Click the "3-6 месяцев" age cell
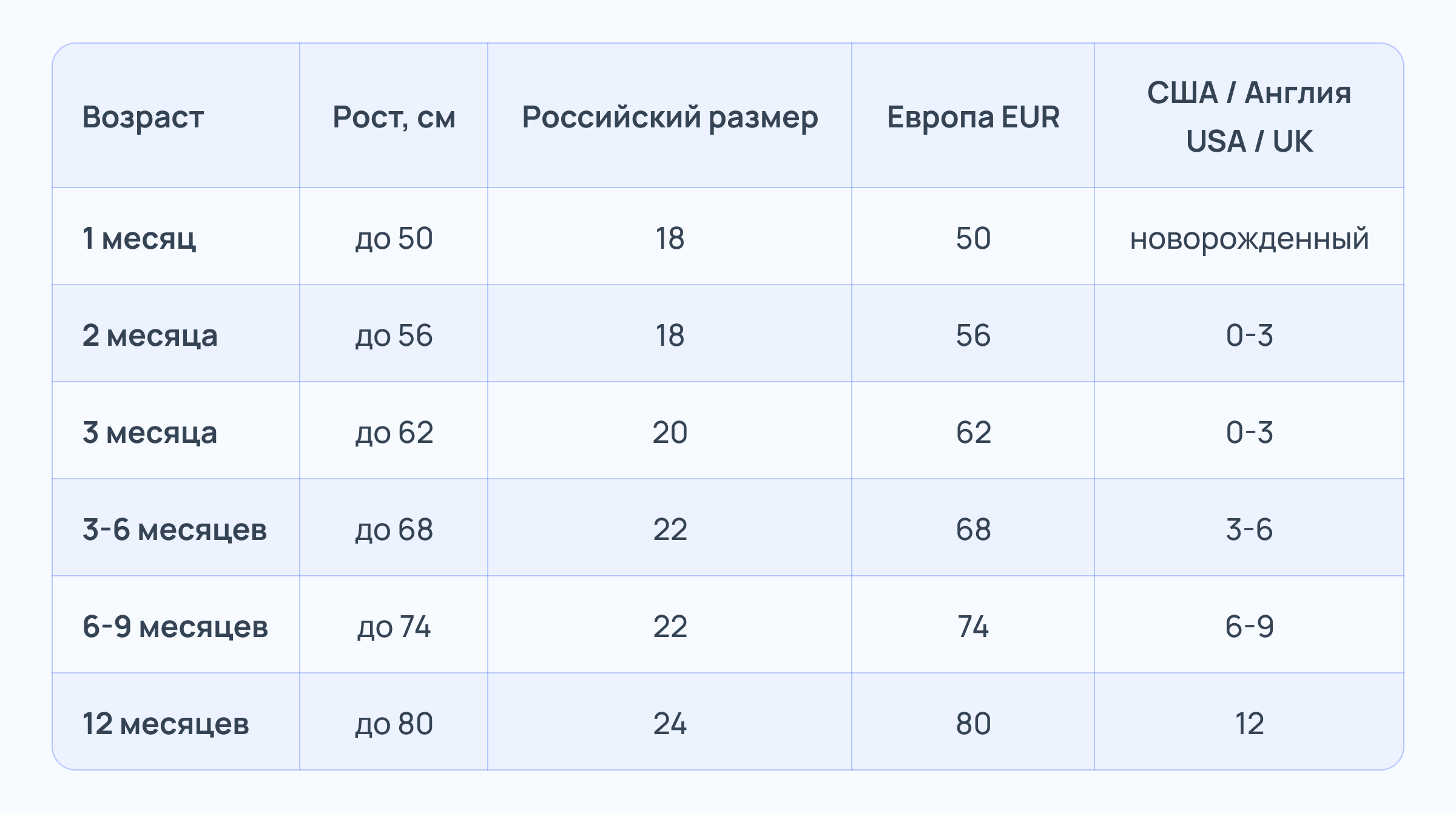1456x813 pixels. pyautogui.click(x=175, y=529)
